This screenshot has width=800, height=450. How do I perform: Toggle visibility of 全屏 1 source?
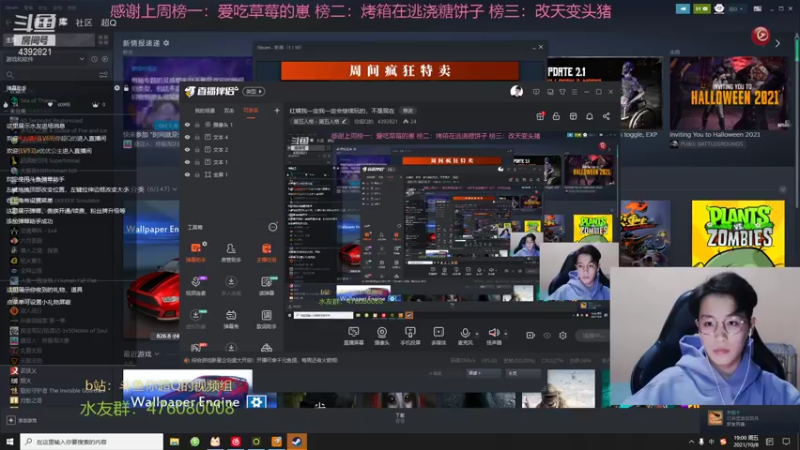187,174
